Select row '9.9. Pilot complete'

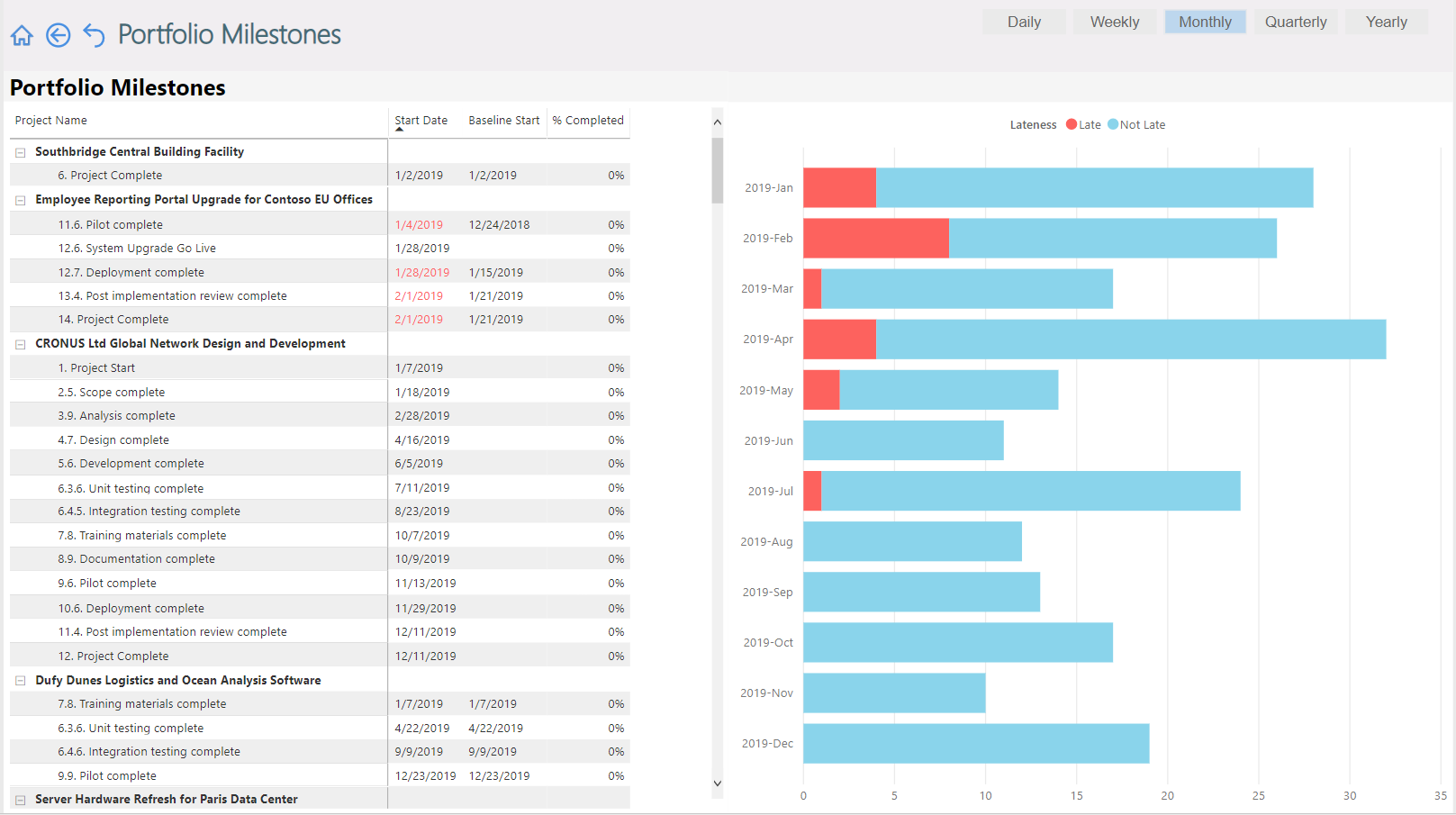[320, 776]
